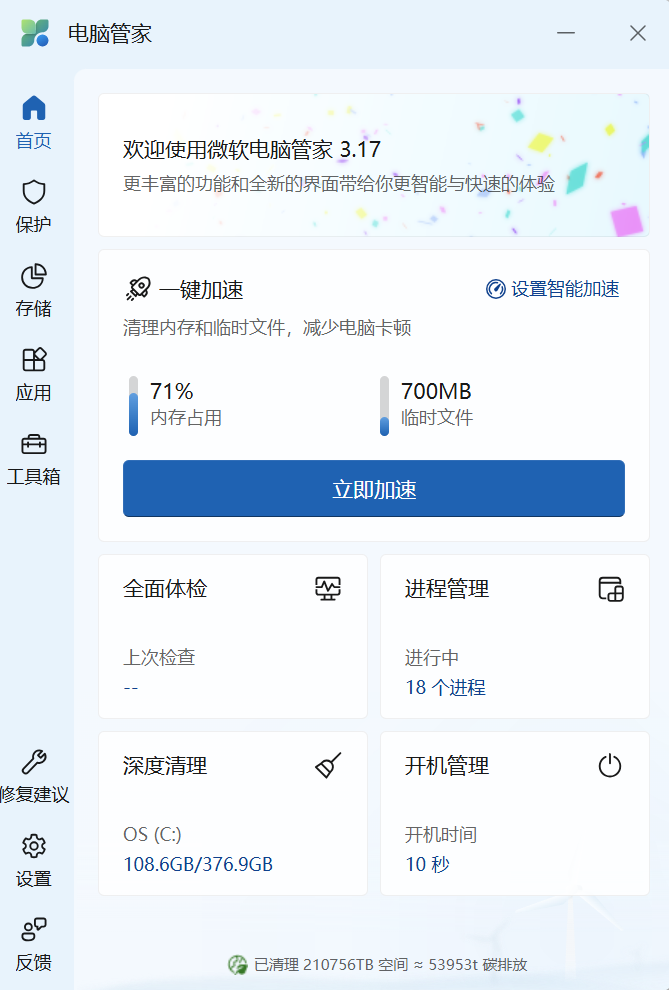Open the 应用 apps icon
The height and width of the screenshot is (990, 669).
(x=34, y=360)
